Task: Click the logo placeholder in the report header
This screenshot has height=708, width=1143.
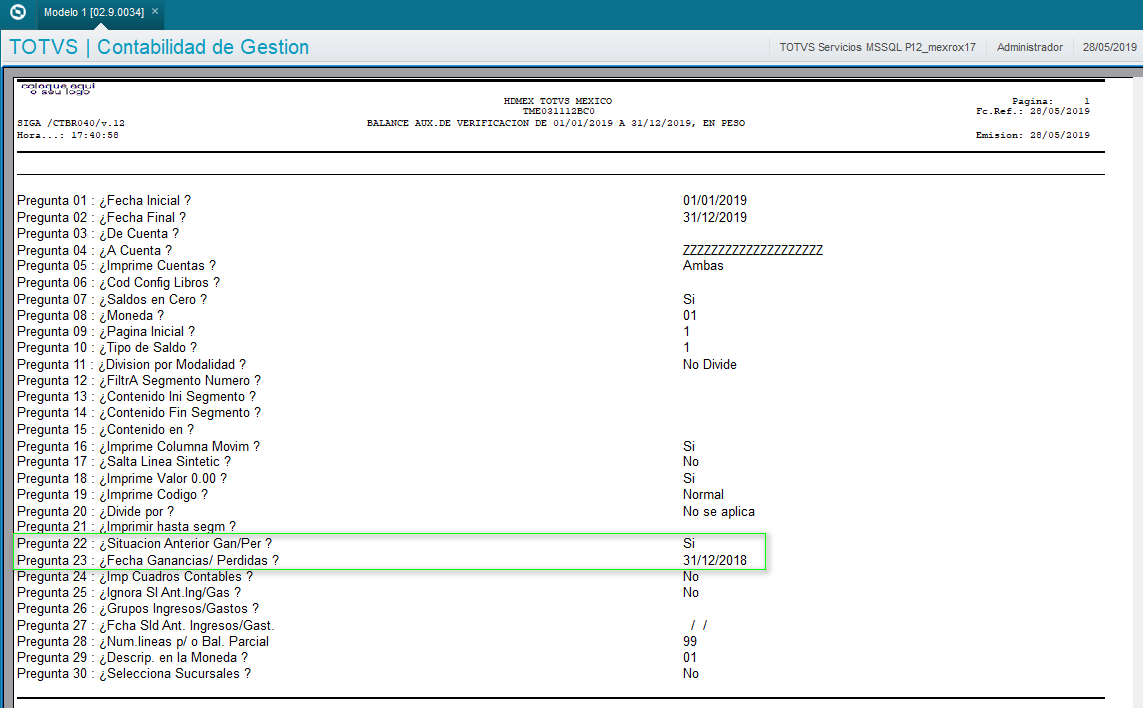Action: pos(58,88)
